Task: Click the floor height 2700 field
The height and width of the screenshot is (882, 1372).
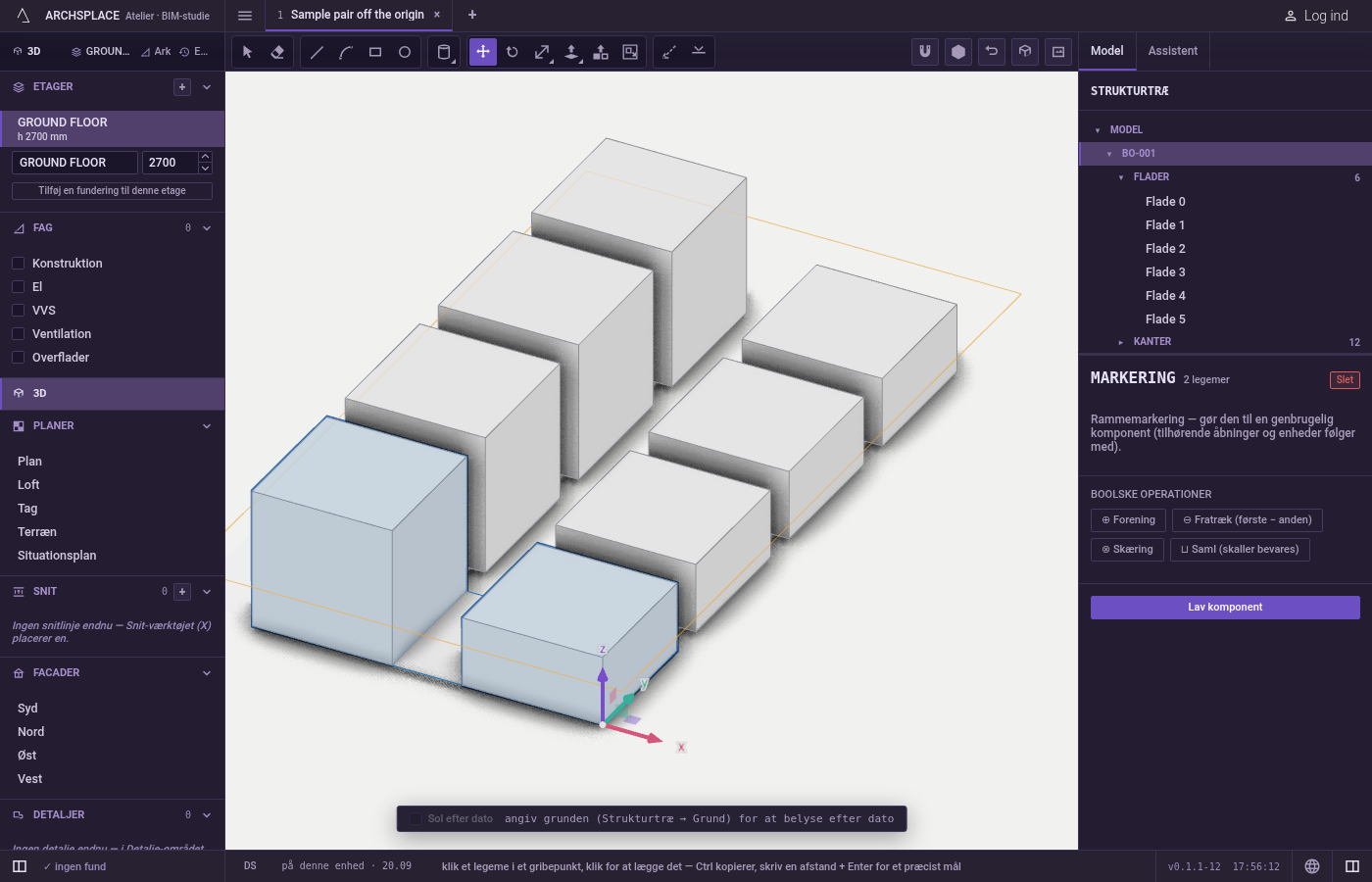Action: (x=170, y=163)
